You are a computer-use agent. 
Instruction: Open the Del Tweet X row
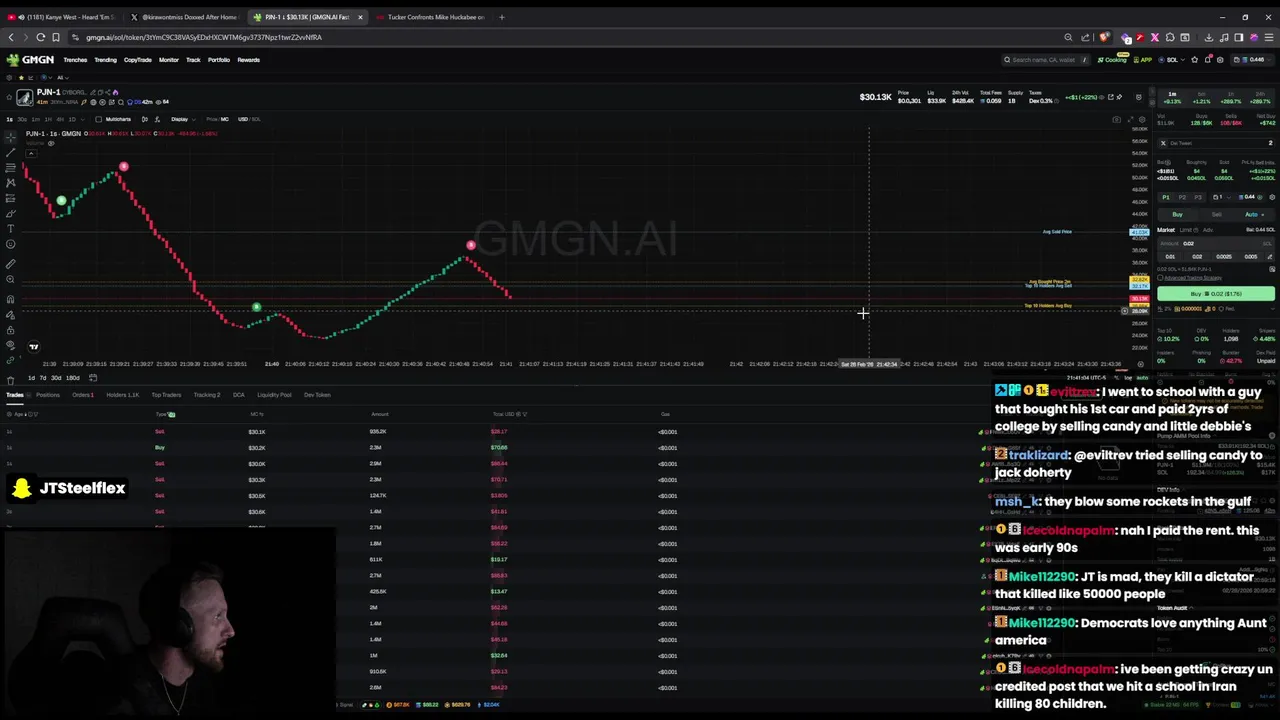pyautogui.click(x=1216, y=143)
